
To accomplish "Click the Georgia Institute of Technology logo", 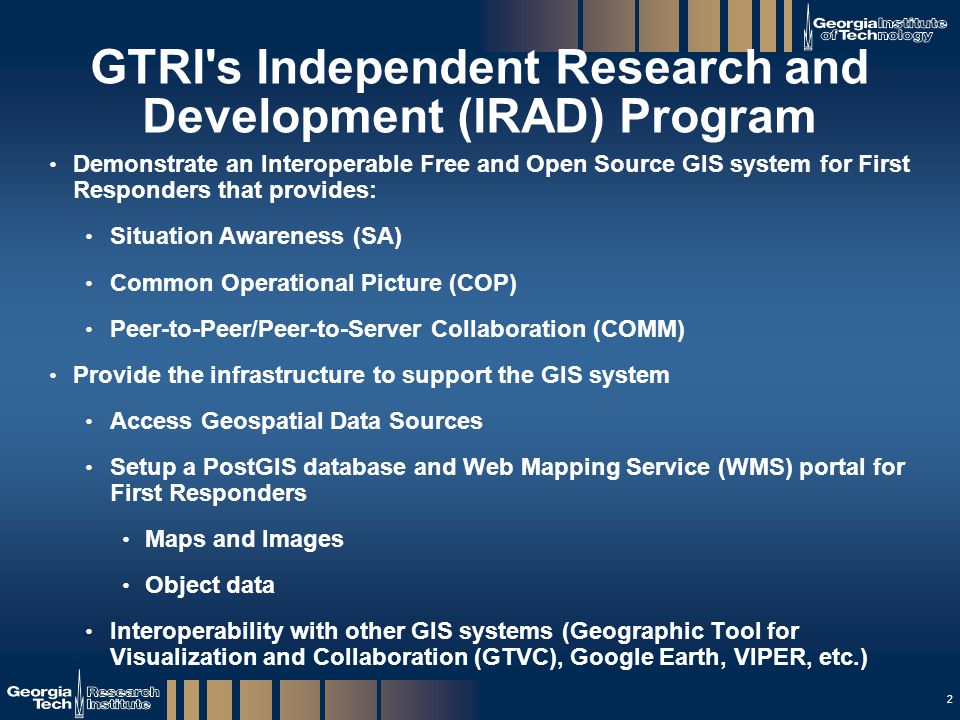I will pyautogui.click(x=874, y=28).
